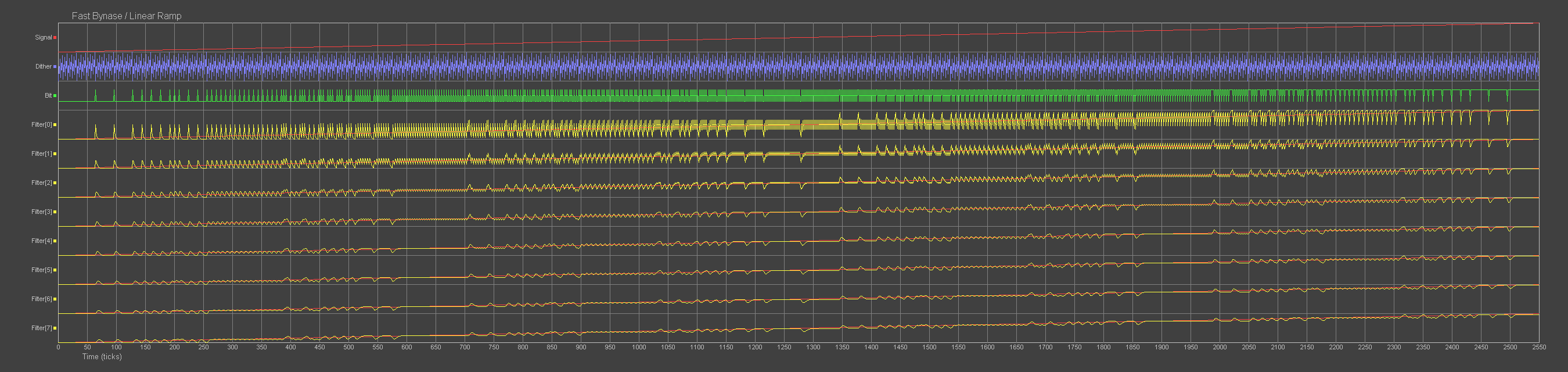Click the green marker beside Bit
This screenshot has height=372, width=1568.
(55, 95)
